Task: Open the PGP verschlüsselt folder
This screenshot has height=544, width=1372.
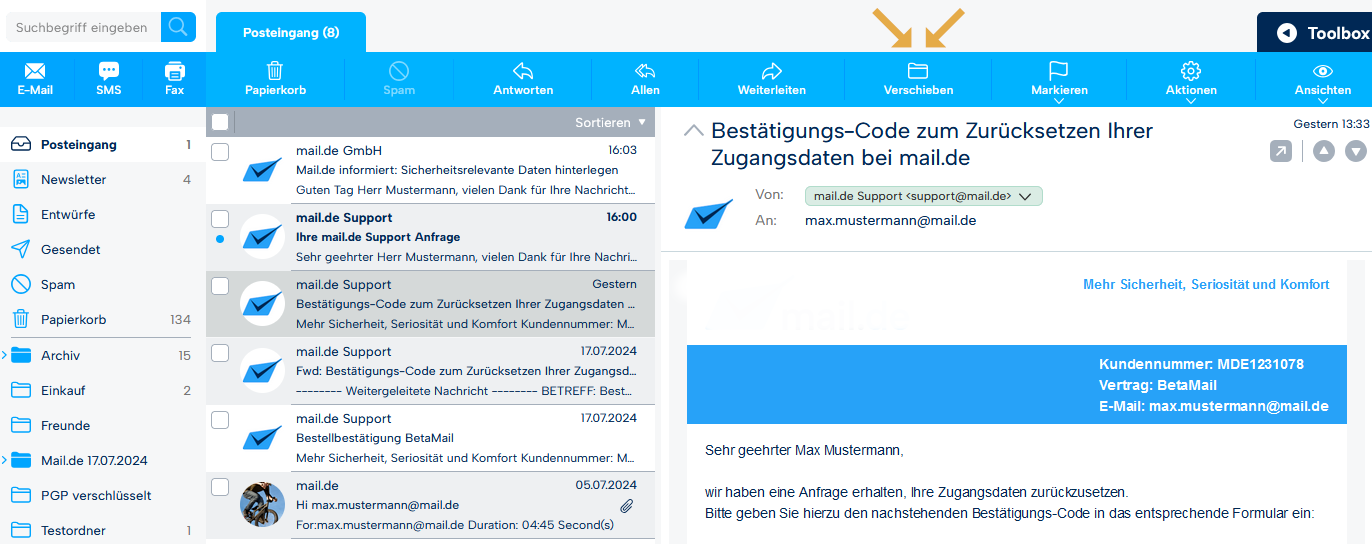Action: pyautogui.click(x=103, y=496)
